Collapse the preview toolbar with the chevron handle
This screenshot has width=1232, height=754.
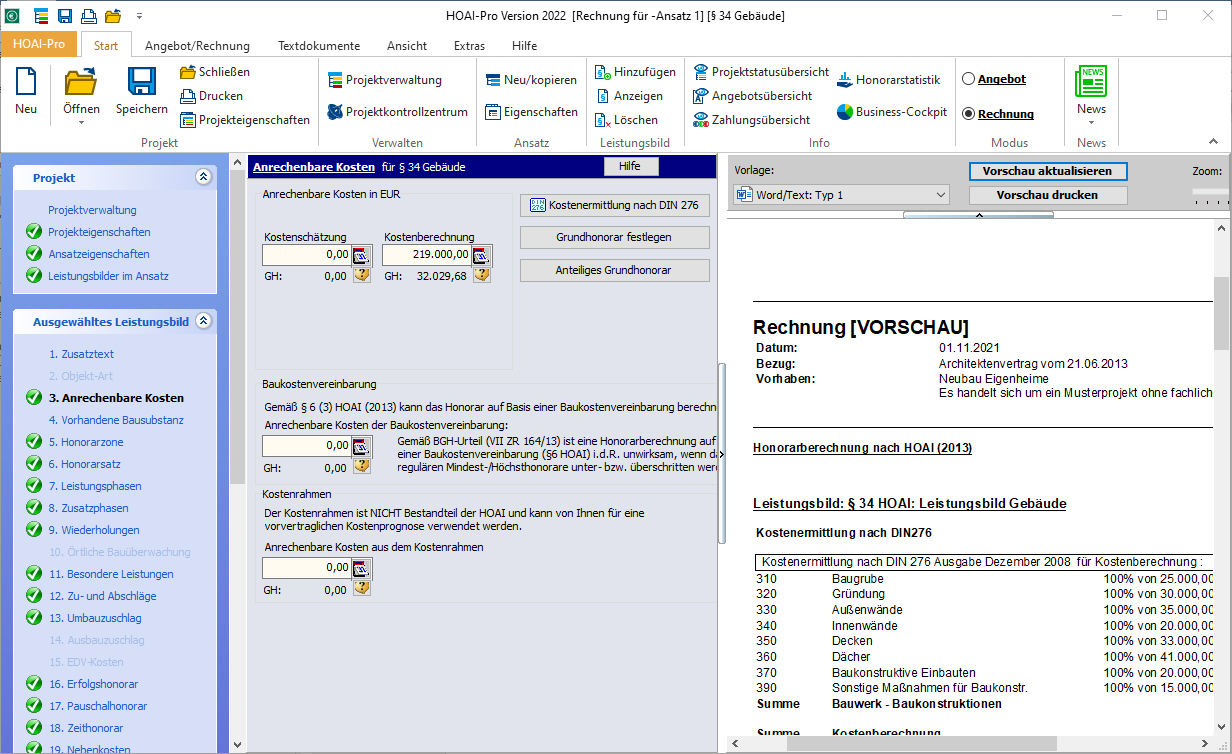click(x=978, y=215)
